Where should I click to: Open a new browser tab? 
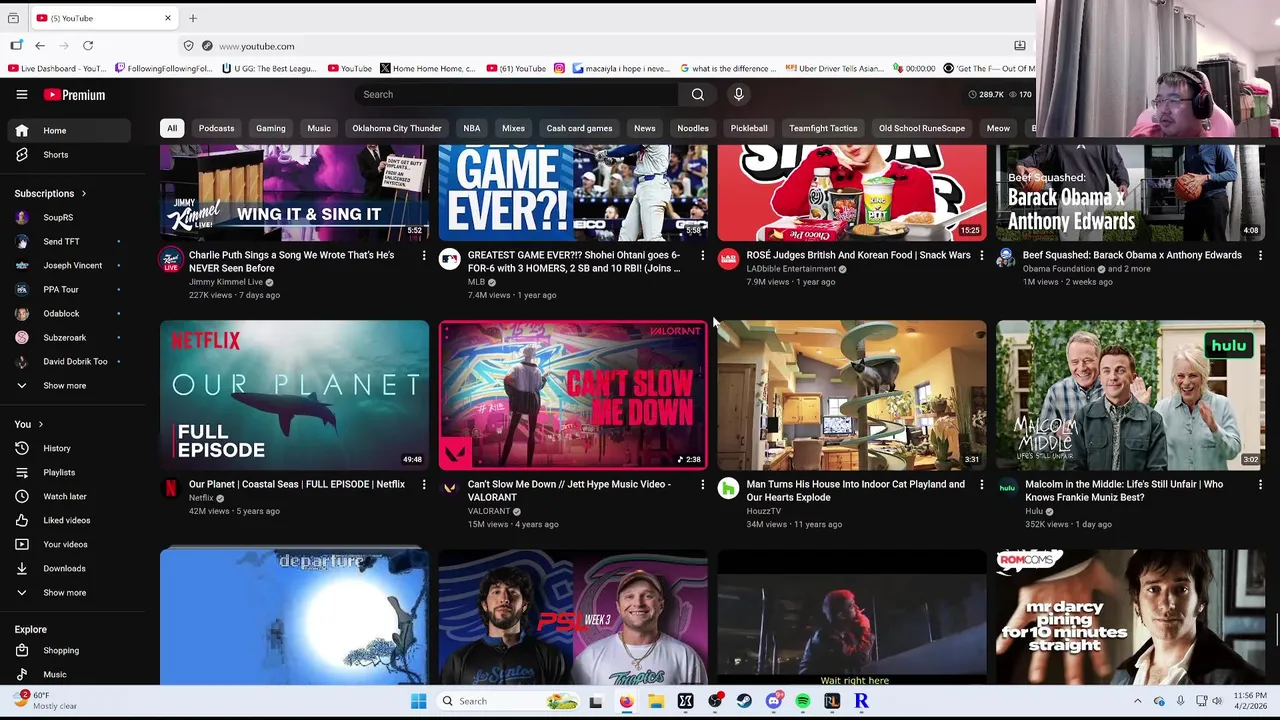pos(193,18)
